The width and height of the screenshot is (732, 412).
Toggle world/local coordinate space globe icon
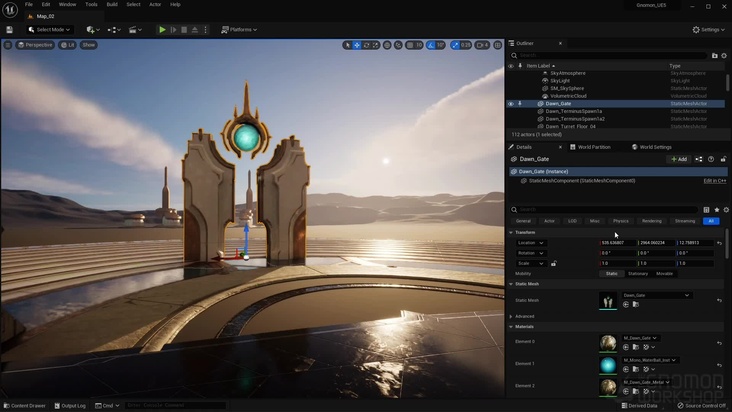coord(387,45)
